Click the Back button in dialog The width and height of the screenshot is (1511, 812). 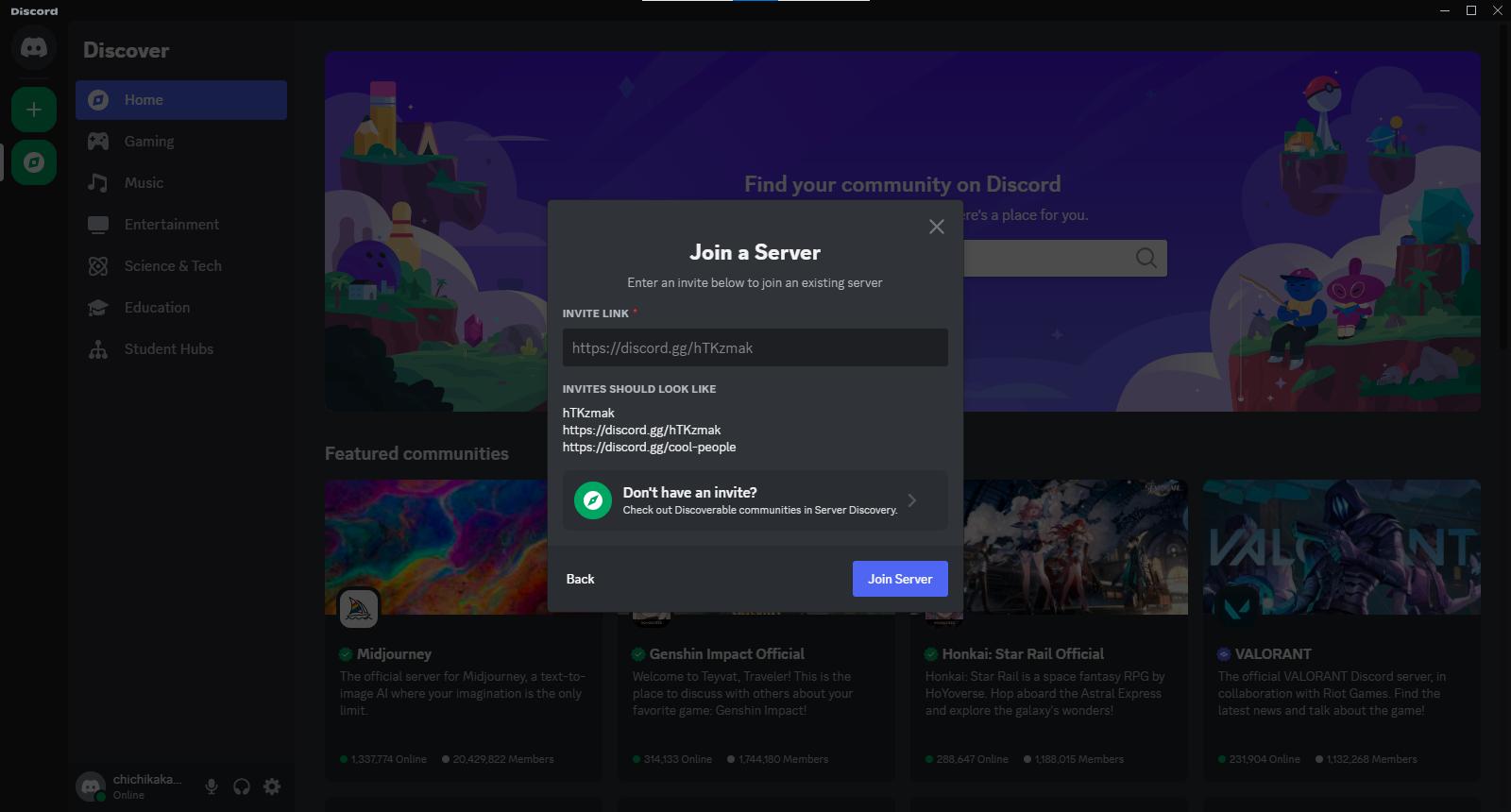point(580,579)
